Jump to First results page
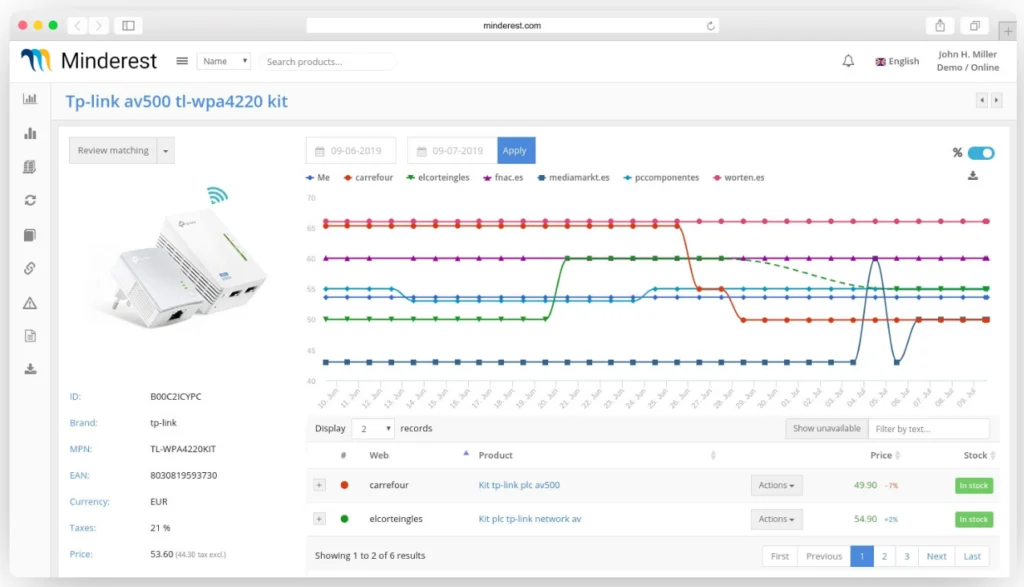This screenshot has height=587, width=1024. click(780, 556)
